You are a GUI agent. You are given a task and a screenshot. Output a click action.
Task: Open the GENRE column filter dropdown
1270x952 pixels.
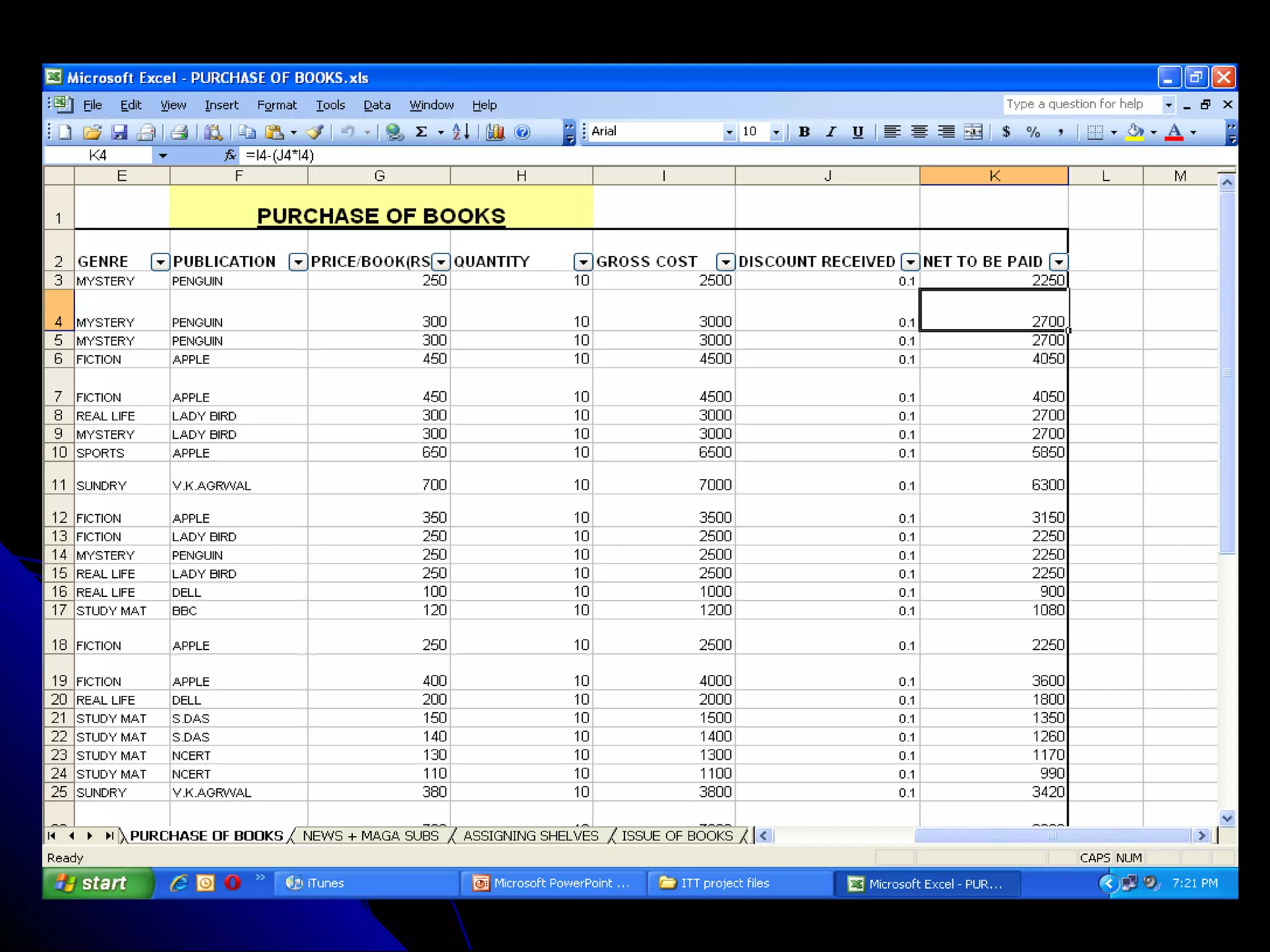coord(160,262)
